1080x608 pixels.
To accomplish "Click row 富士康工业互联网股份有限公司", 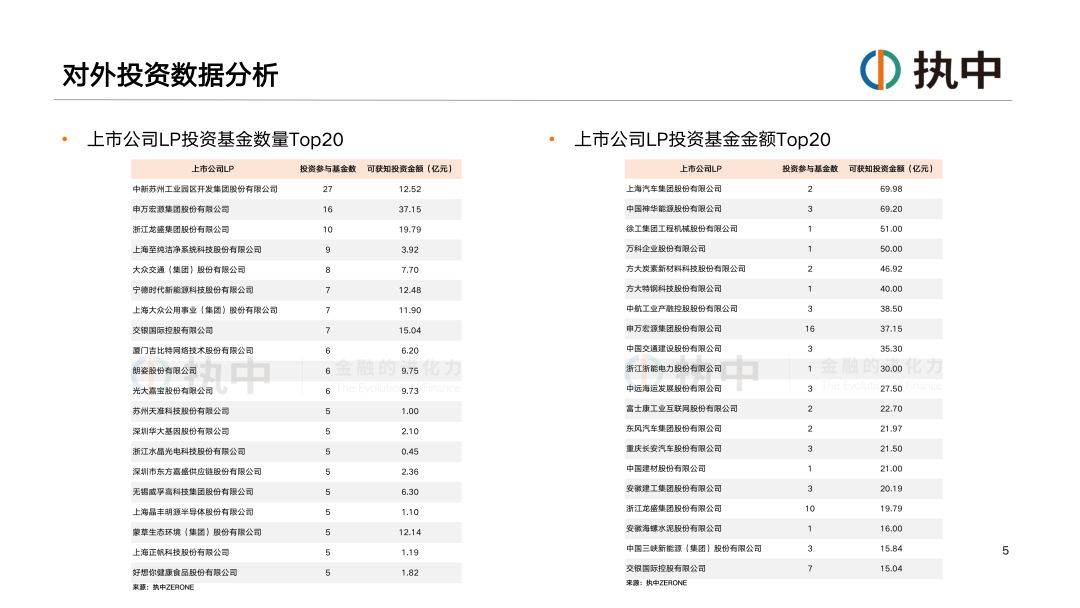I will click(x=783, y=408).
